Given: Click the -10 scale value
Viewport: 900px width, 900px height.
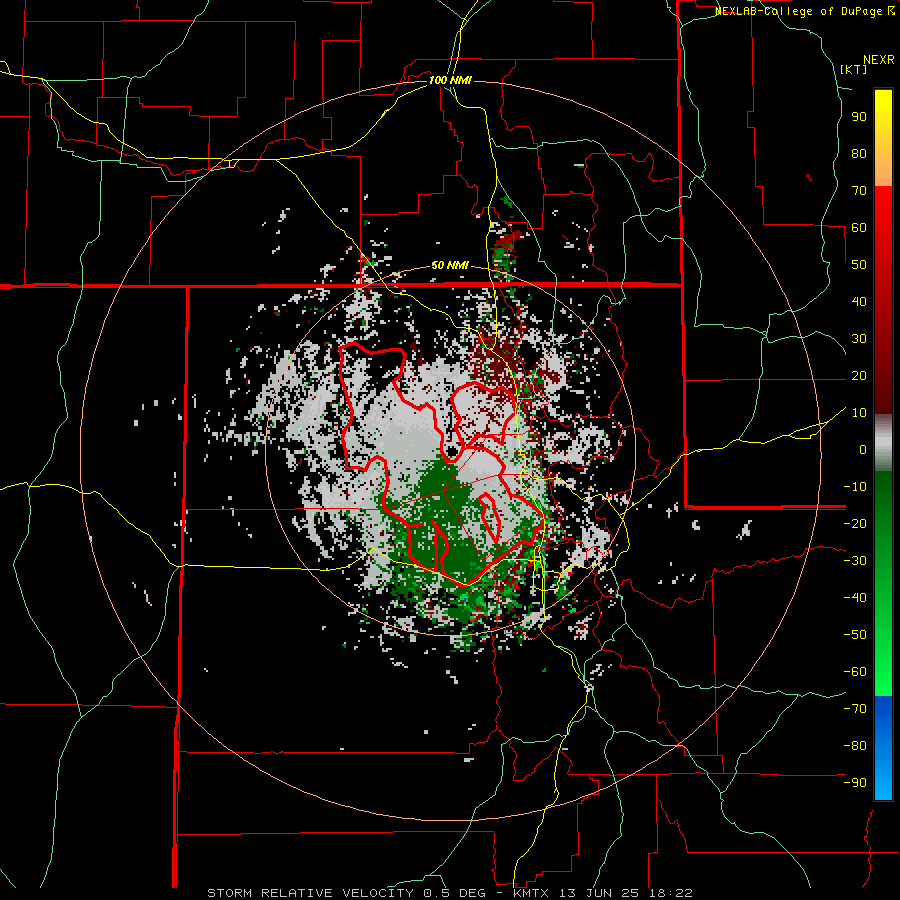Looking at the screenshot, I should pos(855,487).
